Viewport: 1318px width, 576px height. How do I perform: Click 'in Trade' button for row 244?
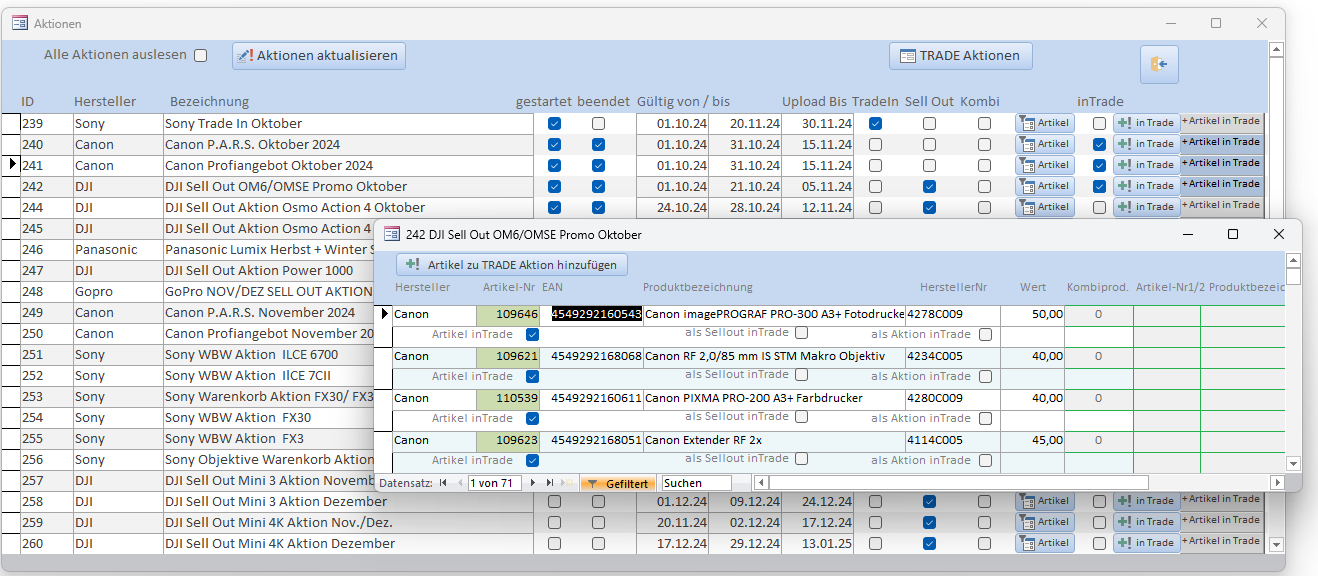pos(1146,207)
